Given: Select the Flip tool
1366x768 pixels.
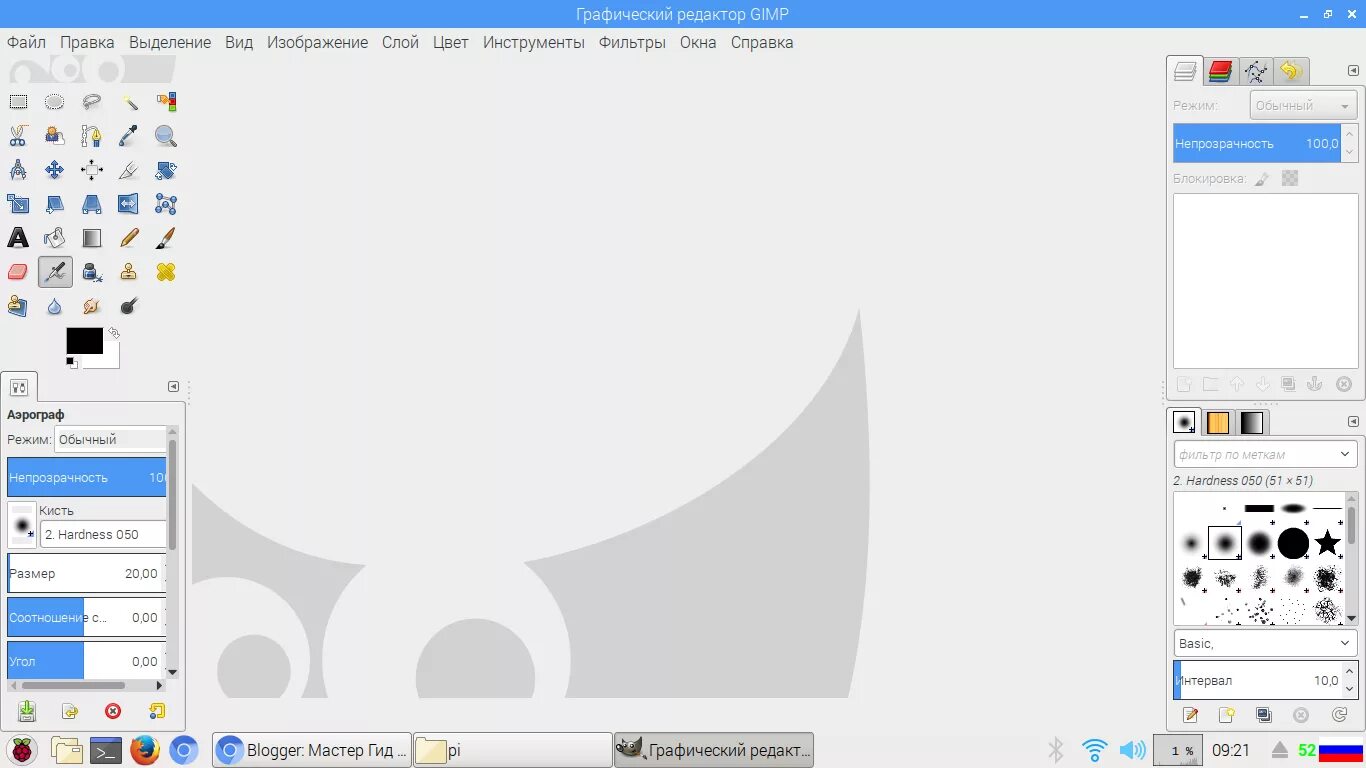Looking at the screenshot, I should point(129,204).
